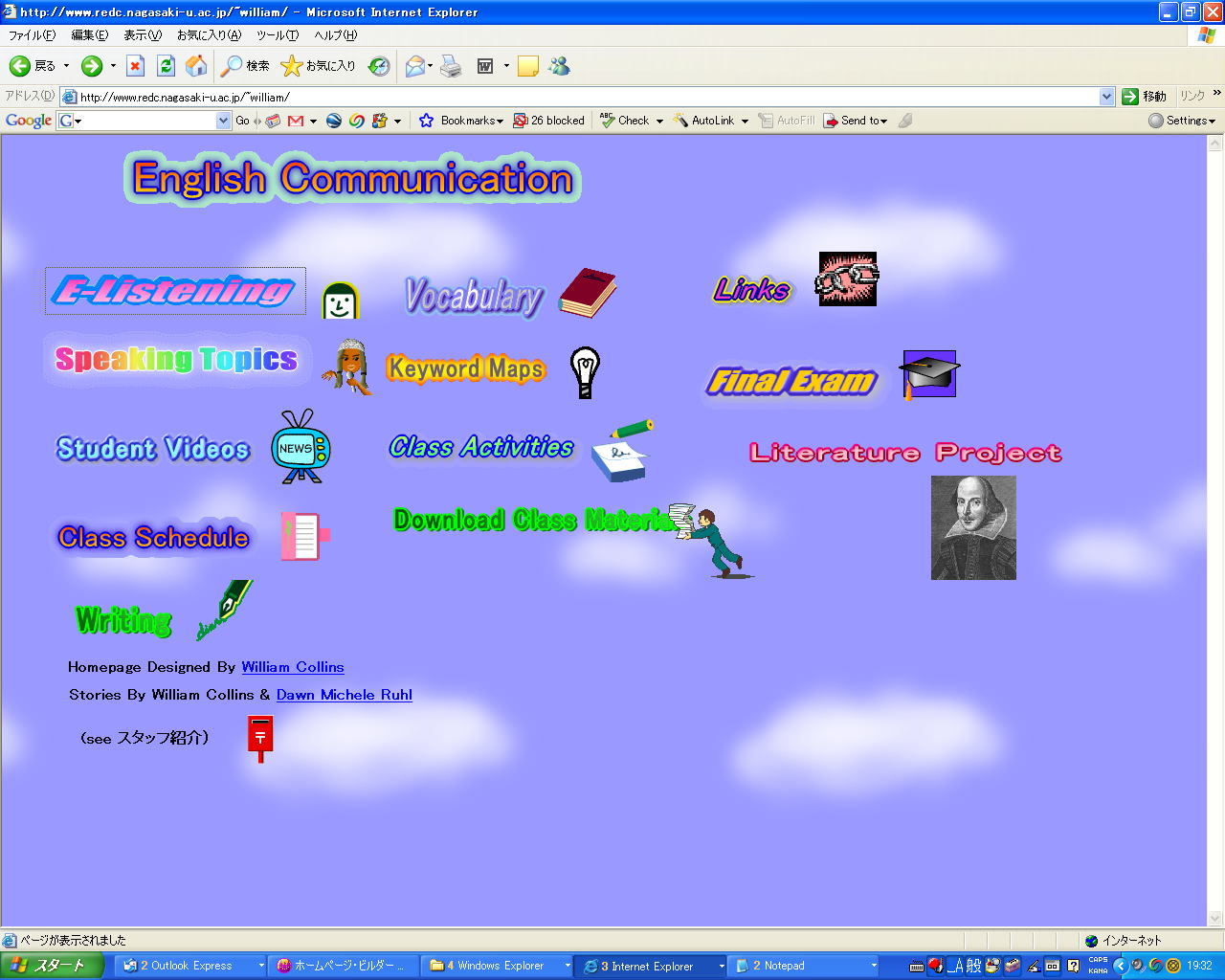Viewport: 1225px width, 980px height.
Task: Follow the William Collins link
Action: pos(292,667)
